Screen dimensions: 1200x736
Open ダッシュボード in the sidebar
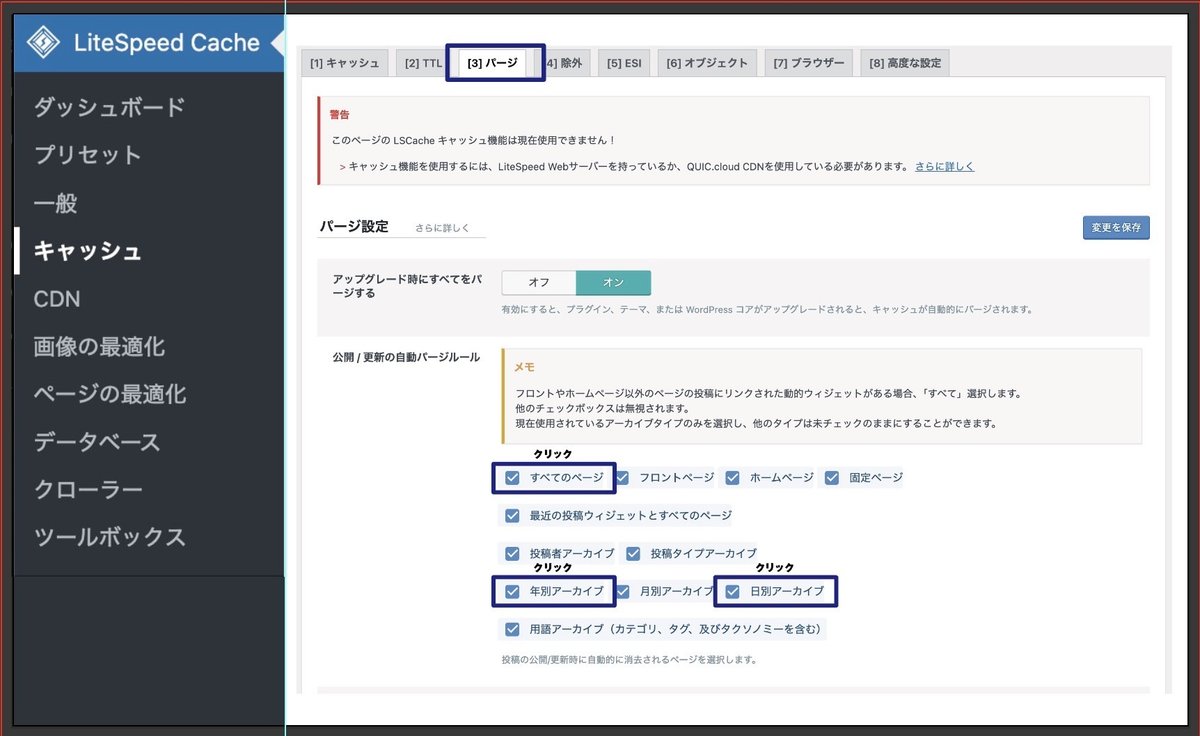tap(109, 107)
